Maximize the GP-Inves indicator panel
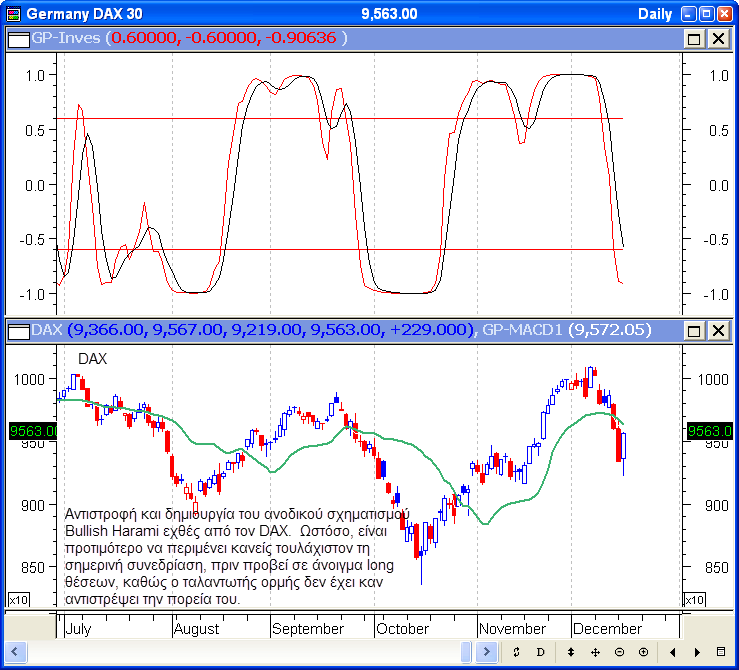 pyautogui.click(x=695, y=38)
